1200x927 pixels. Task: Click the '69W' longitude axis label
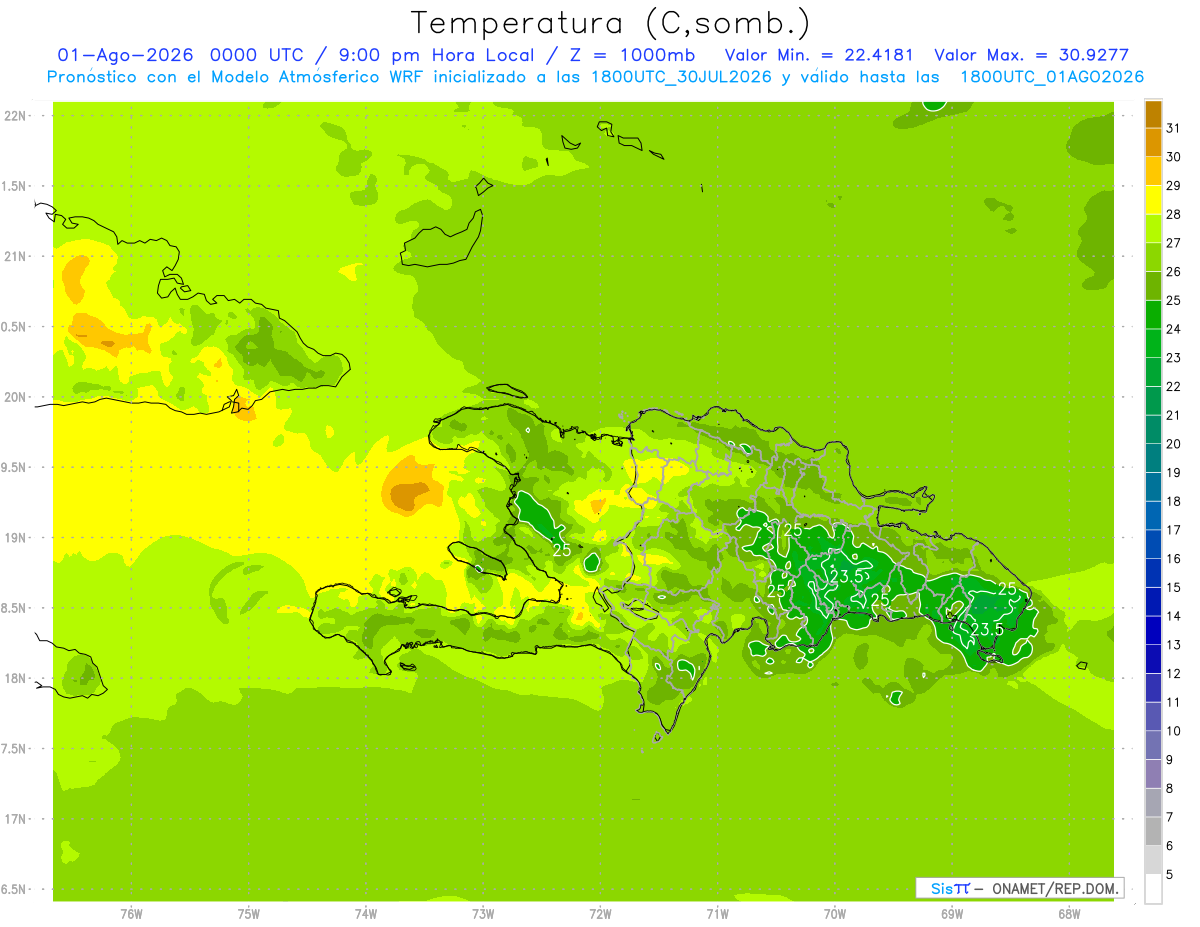click(x=952, y=913)
